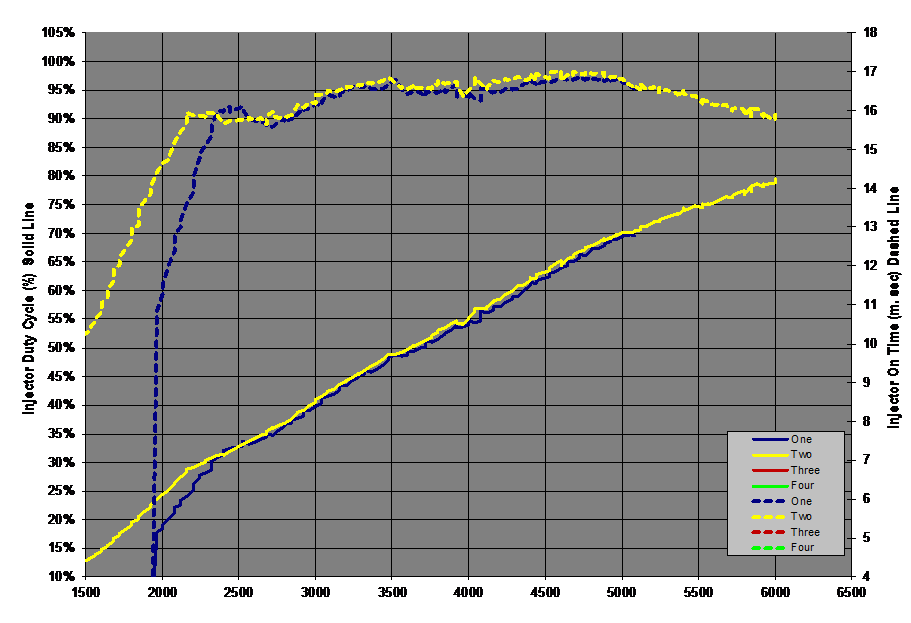This screenshot has width=911, height=623.
Task: Click the topmost left axis tick label
Action: pyautogui.click(x=60, y=33)
